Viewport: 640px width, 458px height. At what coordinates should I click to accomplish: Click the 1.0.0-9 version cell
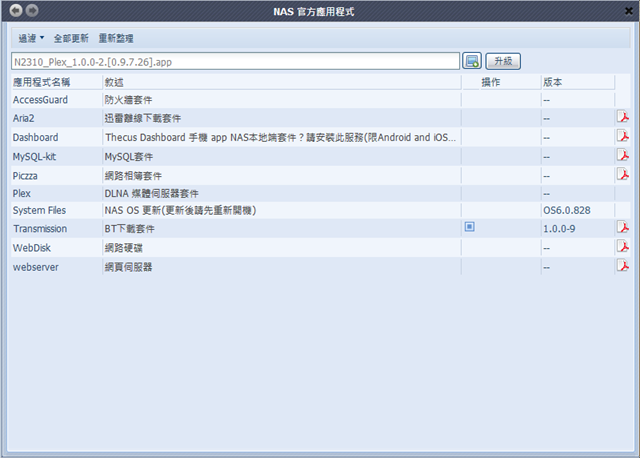559,229
